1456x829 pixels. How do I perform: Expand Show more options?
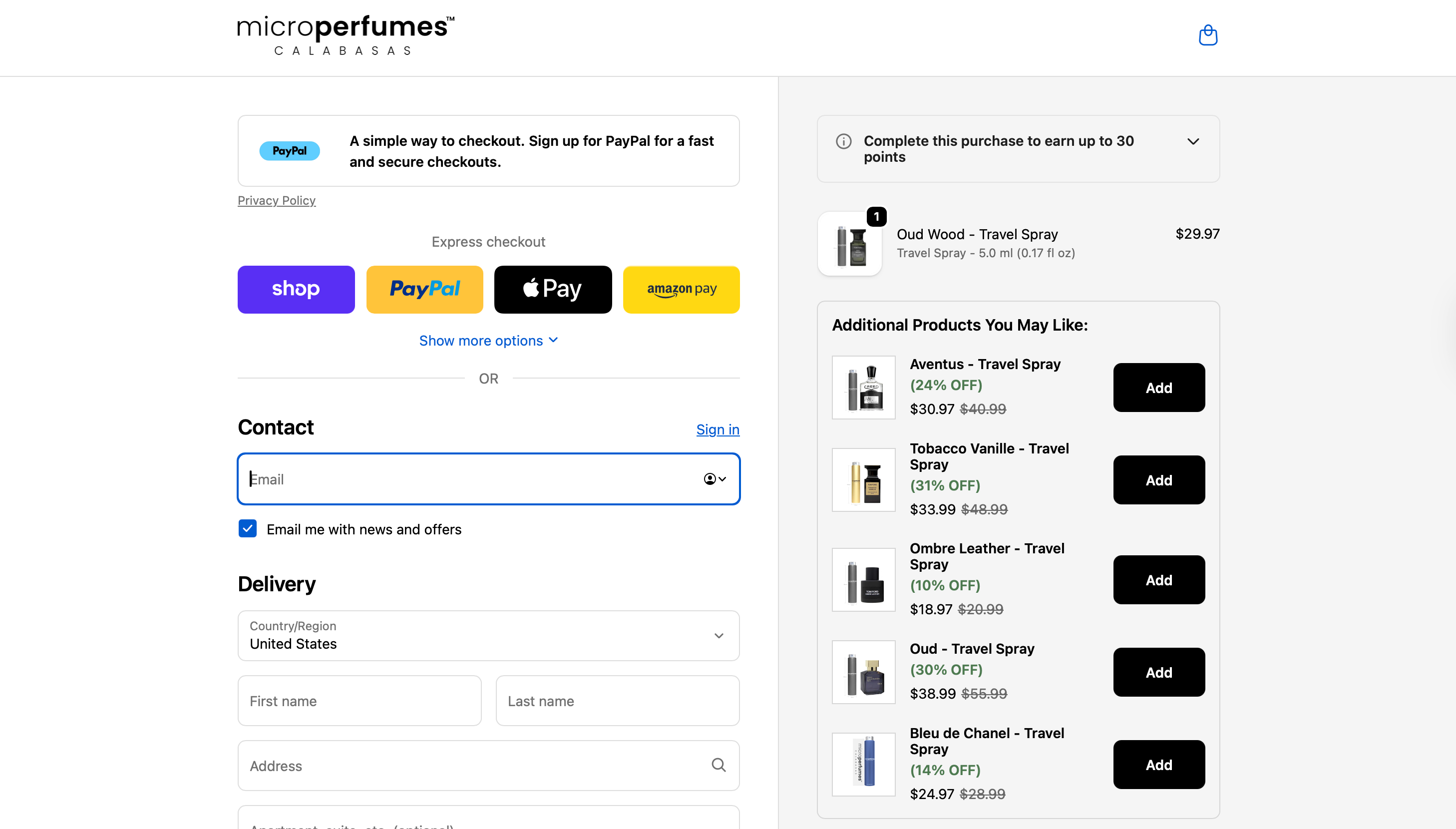(488, 340)
